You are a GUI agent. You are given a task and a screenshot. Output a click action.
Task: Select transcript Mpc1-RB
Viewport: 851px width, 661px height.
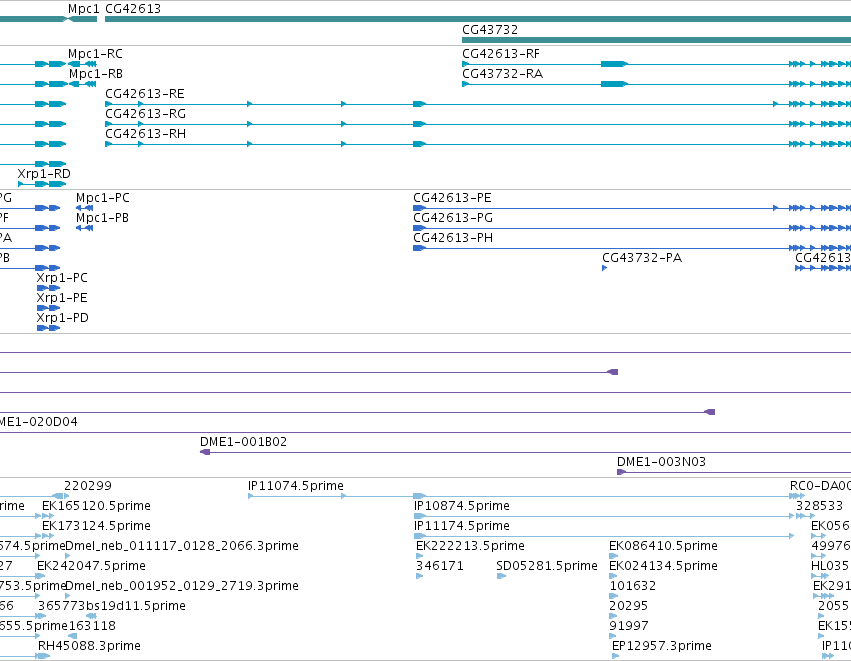click(x=96, y=74)
